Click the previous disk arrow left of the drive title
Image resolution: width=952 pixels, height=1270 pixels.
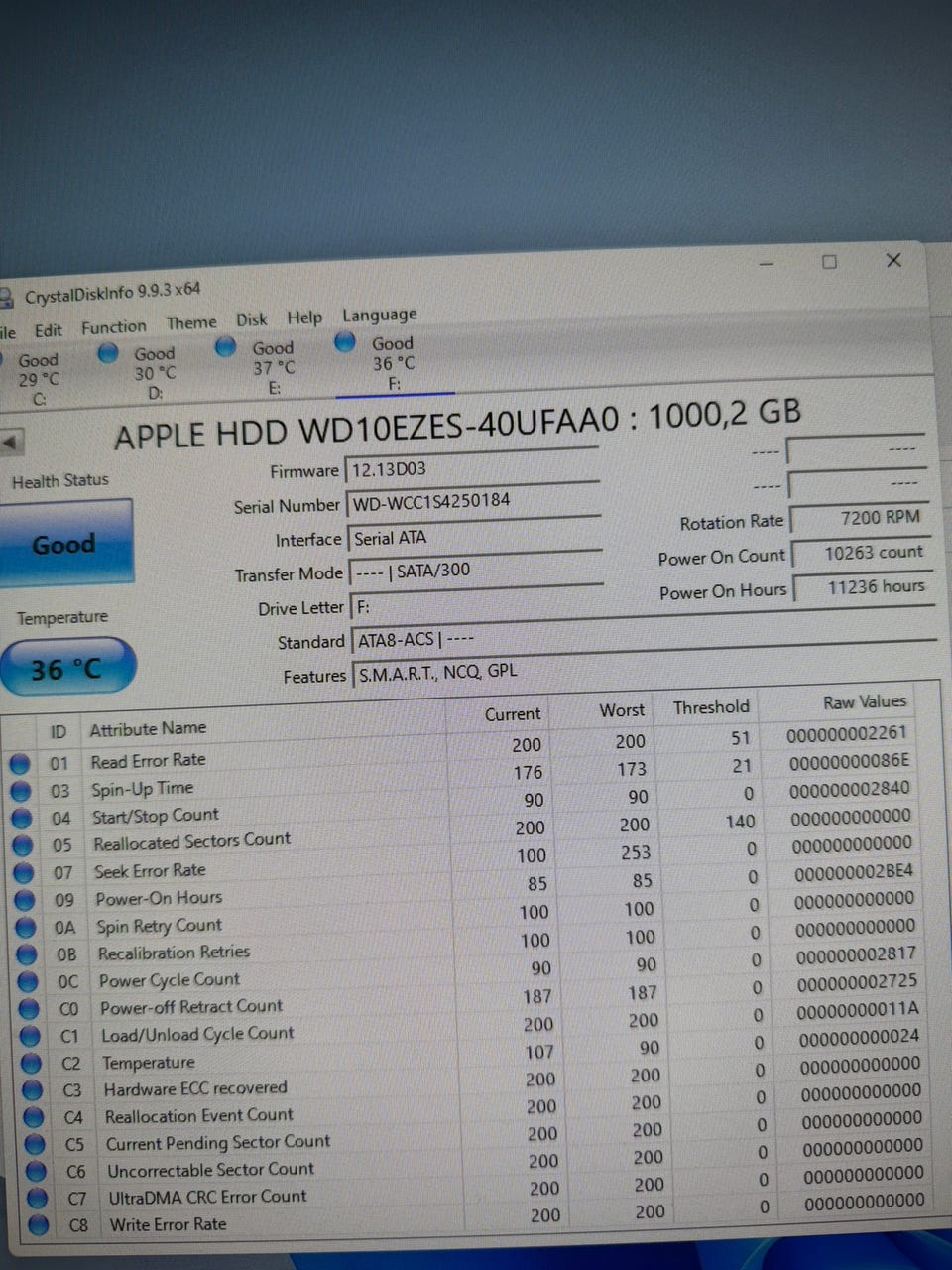12,443
